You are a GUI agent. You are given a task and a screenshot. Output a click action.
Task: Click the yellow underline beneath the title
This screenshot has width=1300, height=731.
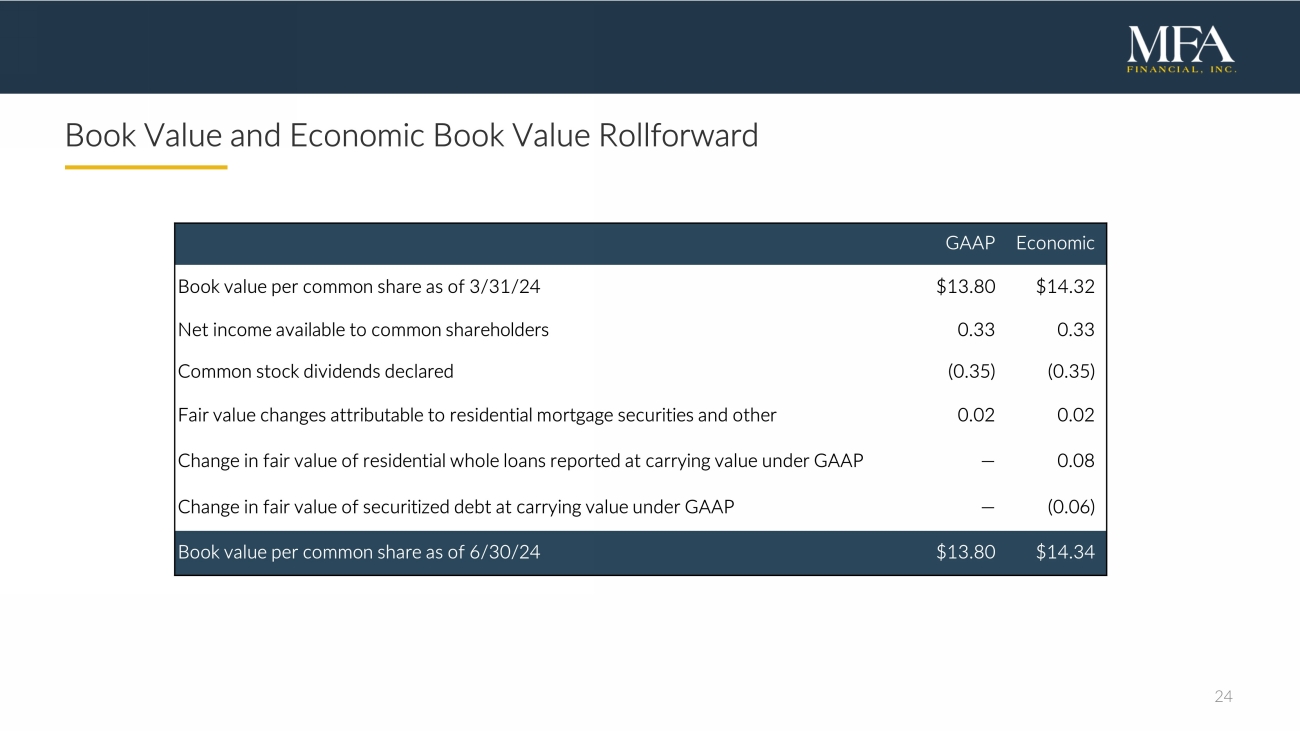146,167
